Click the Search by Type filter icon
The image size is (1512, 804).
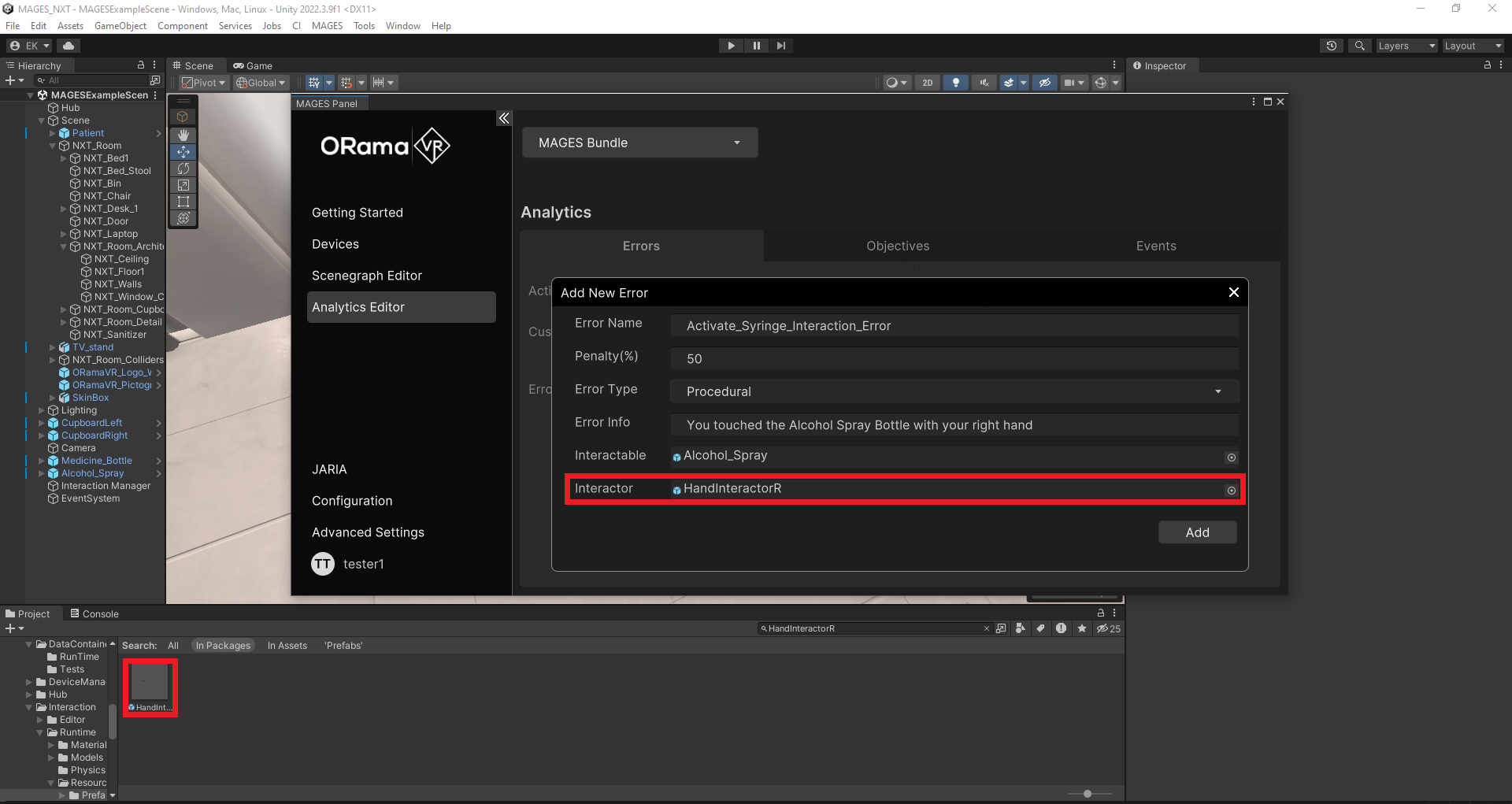point(1021,628)
